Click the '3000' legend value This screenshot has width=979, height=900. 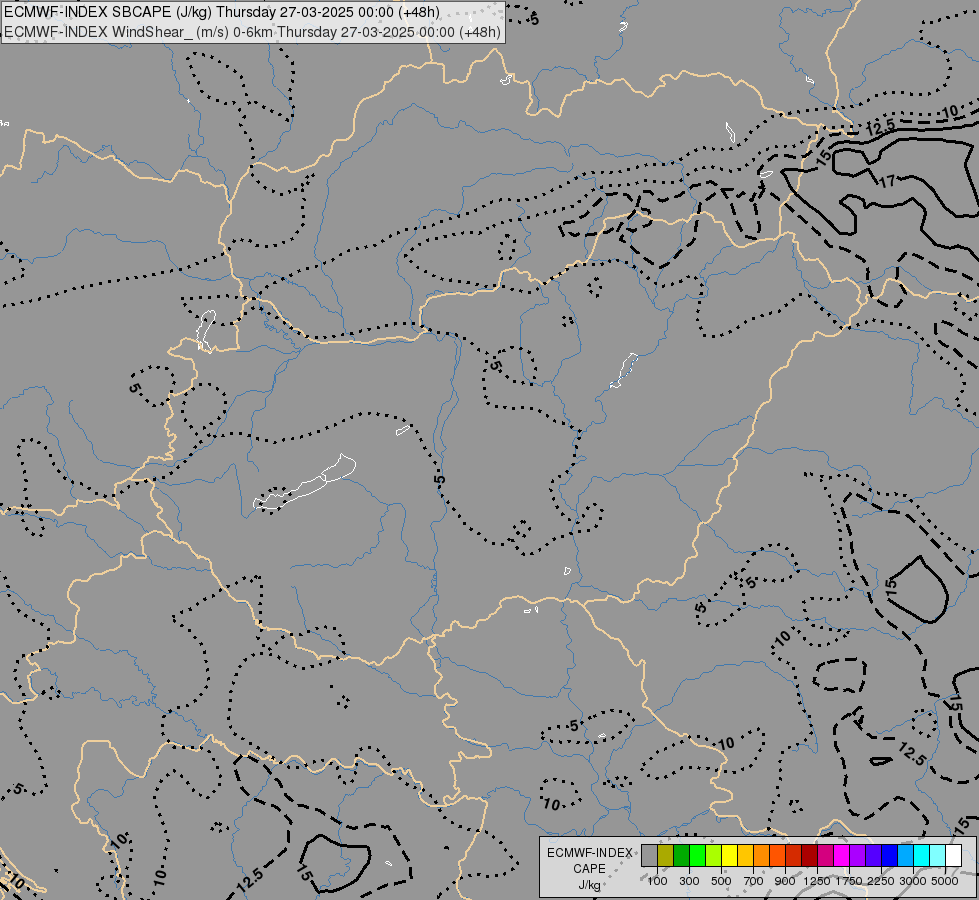[x=913, y=881]
